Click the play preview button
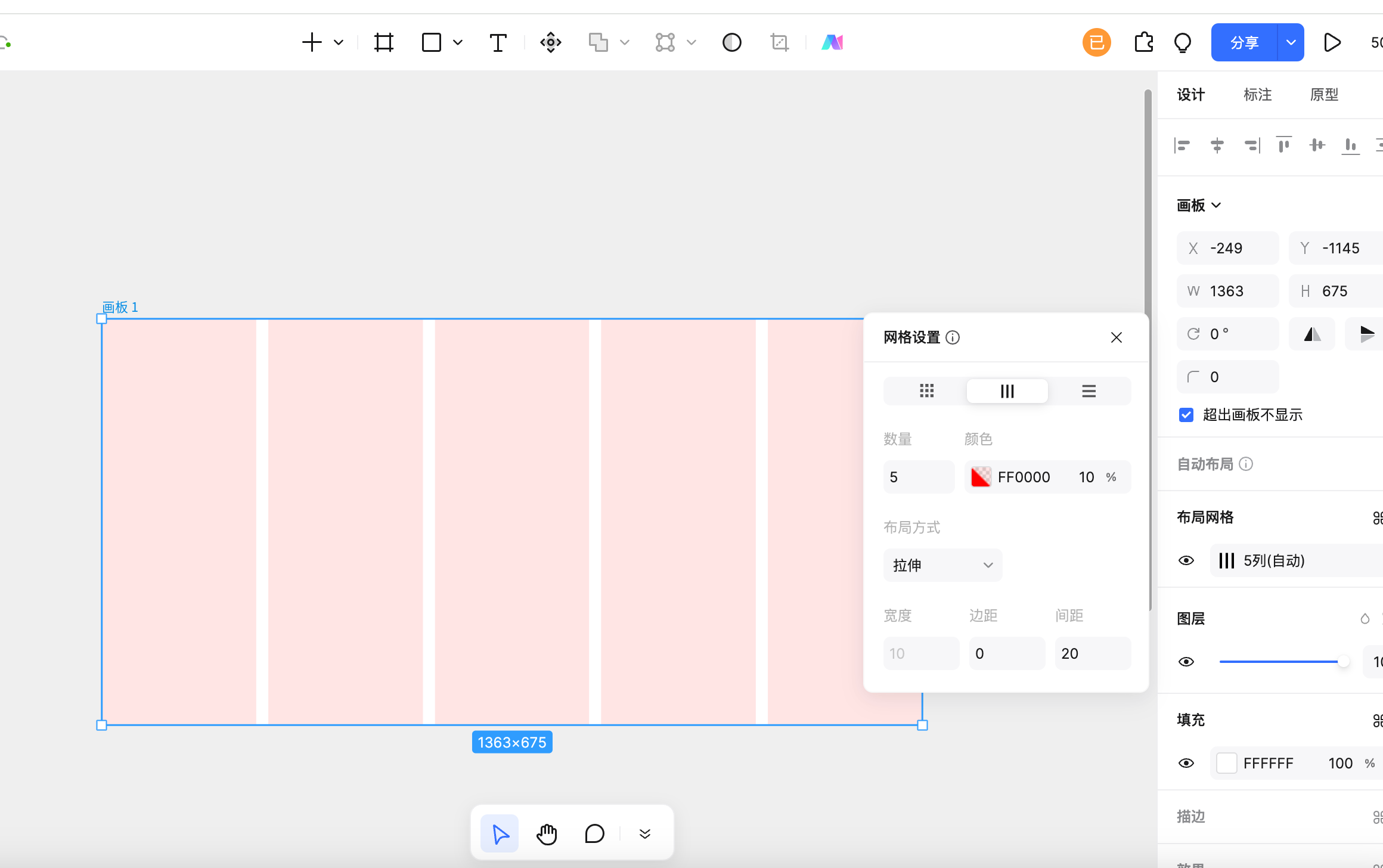Viewport: 1383px width, 868px height. point(1332,42)
